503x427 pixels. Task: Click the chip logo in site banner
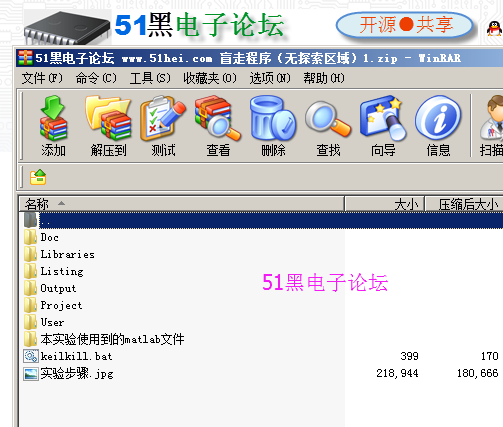[x=67, y=28]
